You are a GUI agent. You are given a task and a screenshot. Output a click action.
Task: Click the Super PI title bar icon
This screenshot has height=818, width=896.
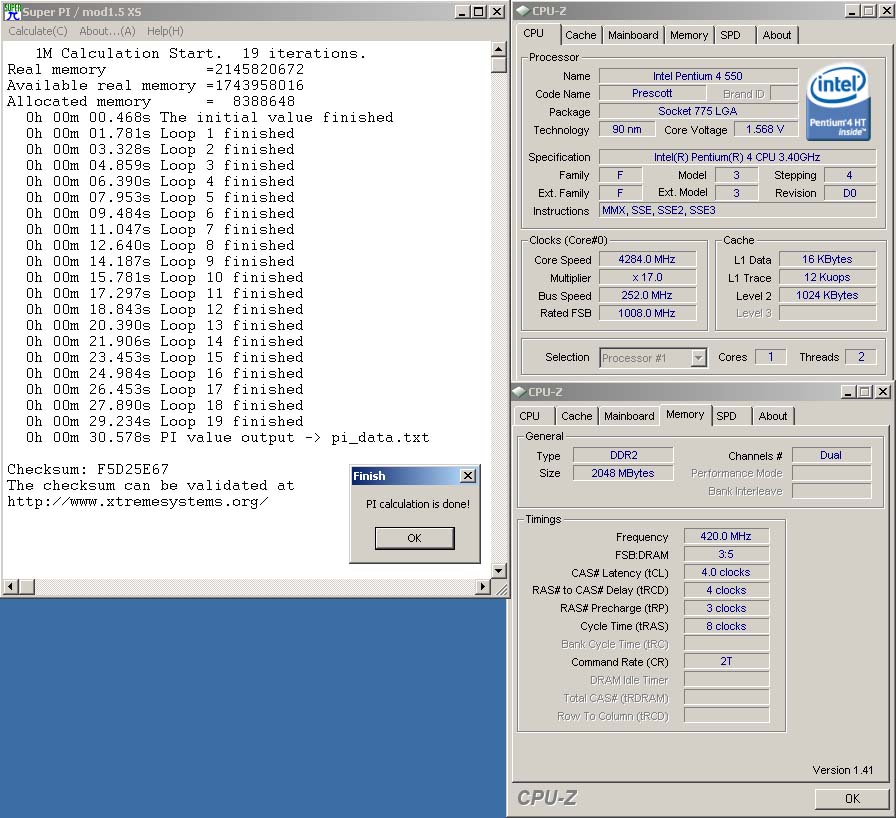[12, 11]
